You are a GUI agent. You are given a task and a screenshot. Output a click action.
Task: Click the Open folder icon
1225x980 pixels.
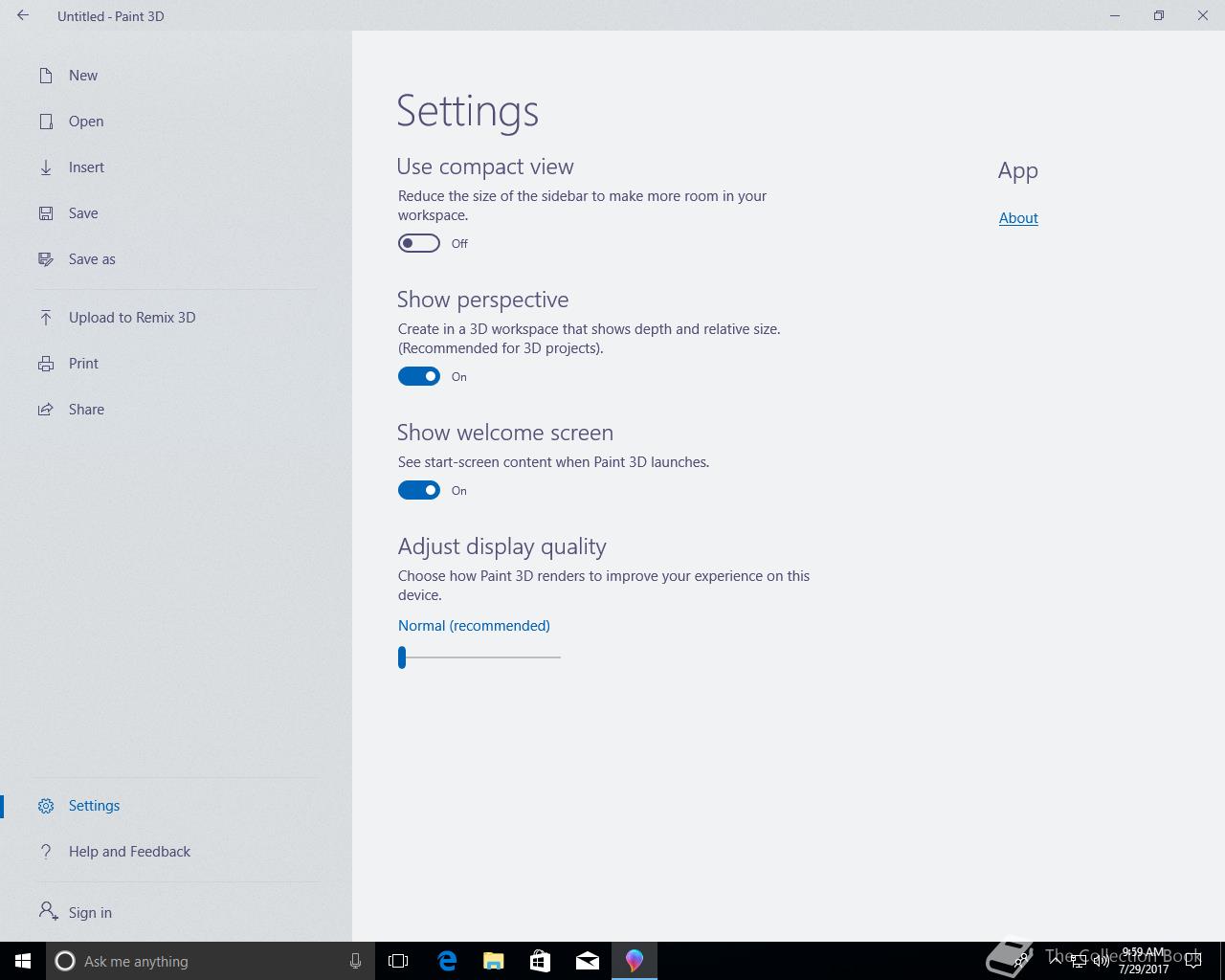[46, 122]
